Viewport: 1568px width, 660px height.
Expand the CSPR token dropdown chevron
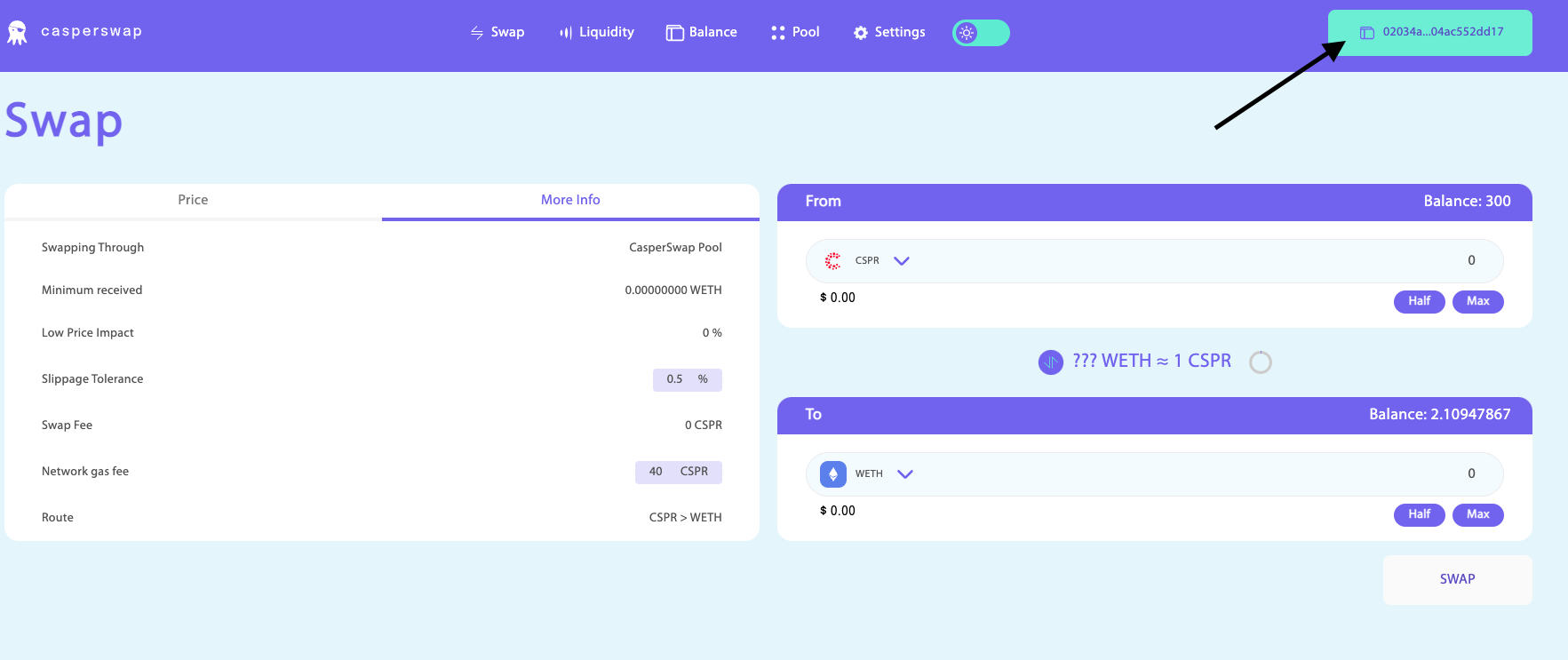902,261
